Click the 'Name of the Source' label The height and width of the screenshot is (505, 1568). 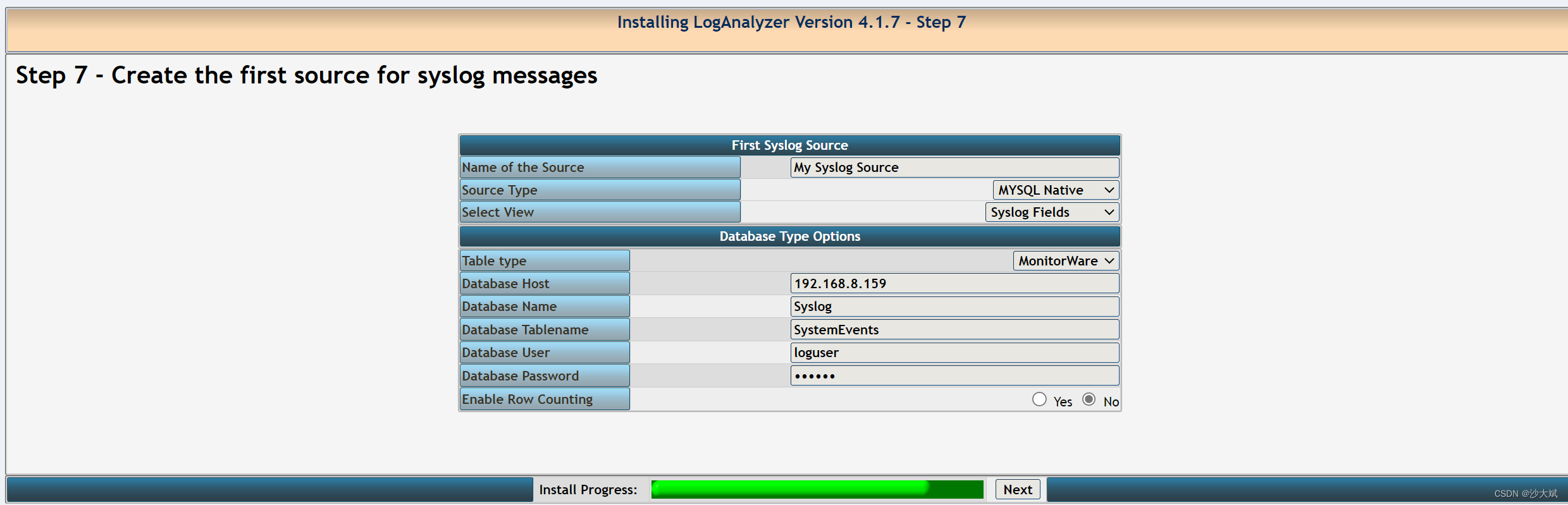[x=600, y=167]
